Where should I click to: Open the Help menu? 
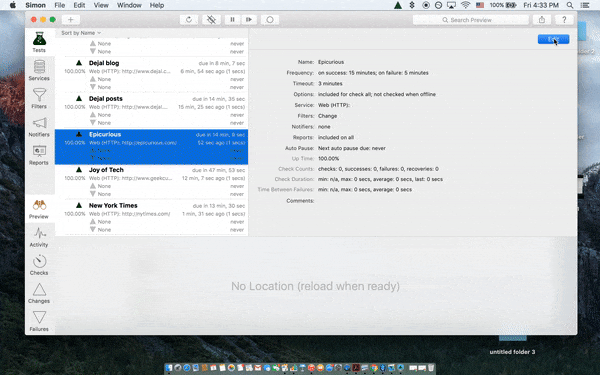[x=157, y=5]
